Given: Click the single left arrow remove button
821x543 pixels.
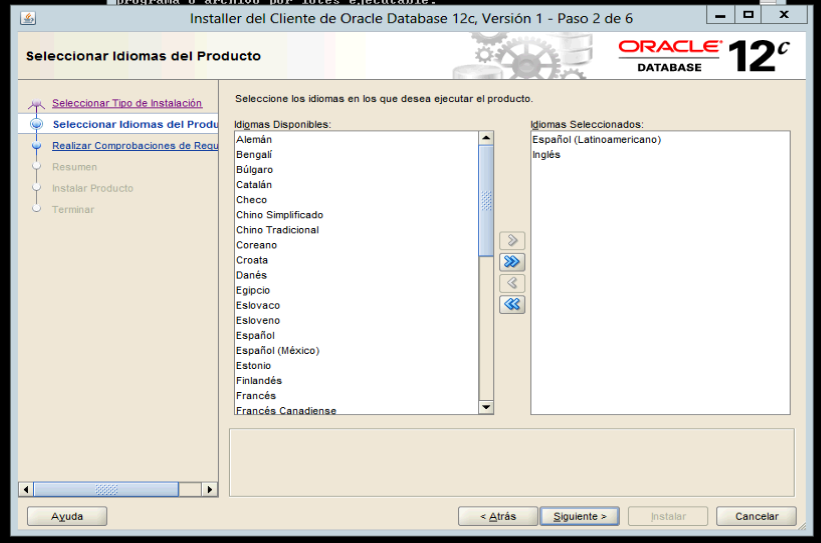Looking at the screenshot, I should pos(512,284).
